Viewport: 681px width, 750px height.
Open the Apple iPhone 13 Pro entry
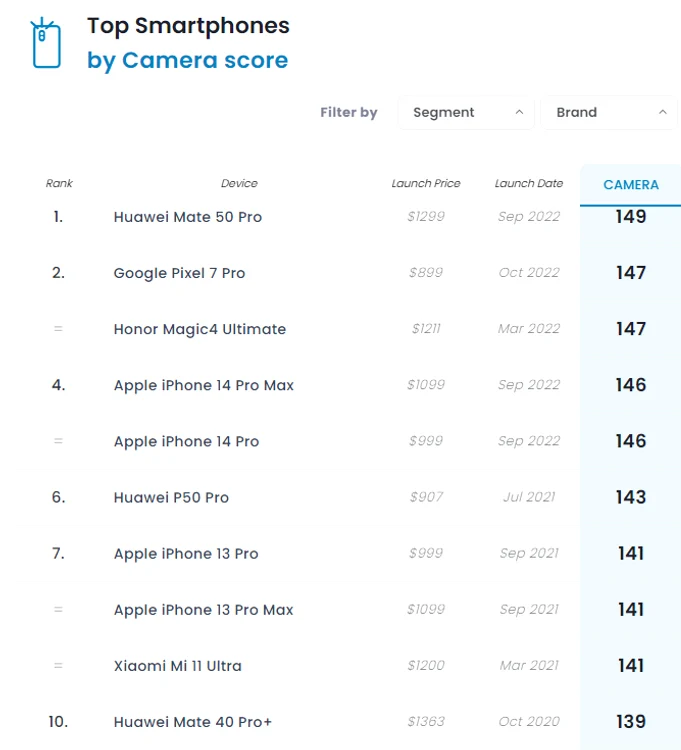click(186, 554)
